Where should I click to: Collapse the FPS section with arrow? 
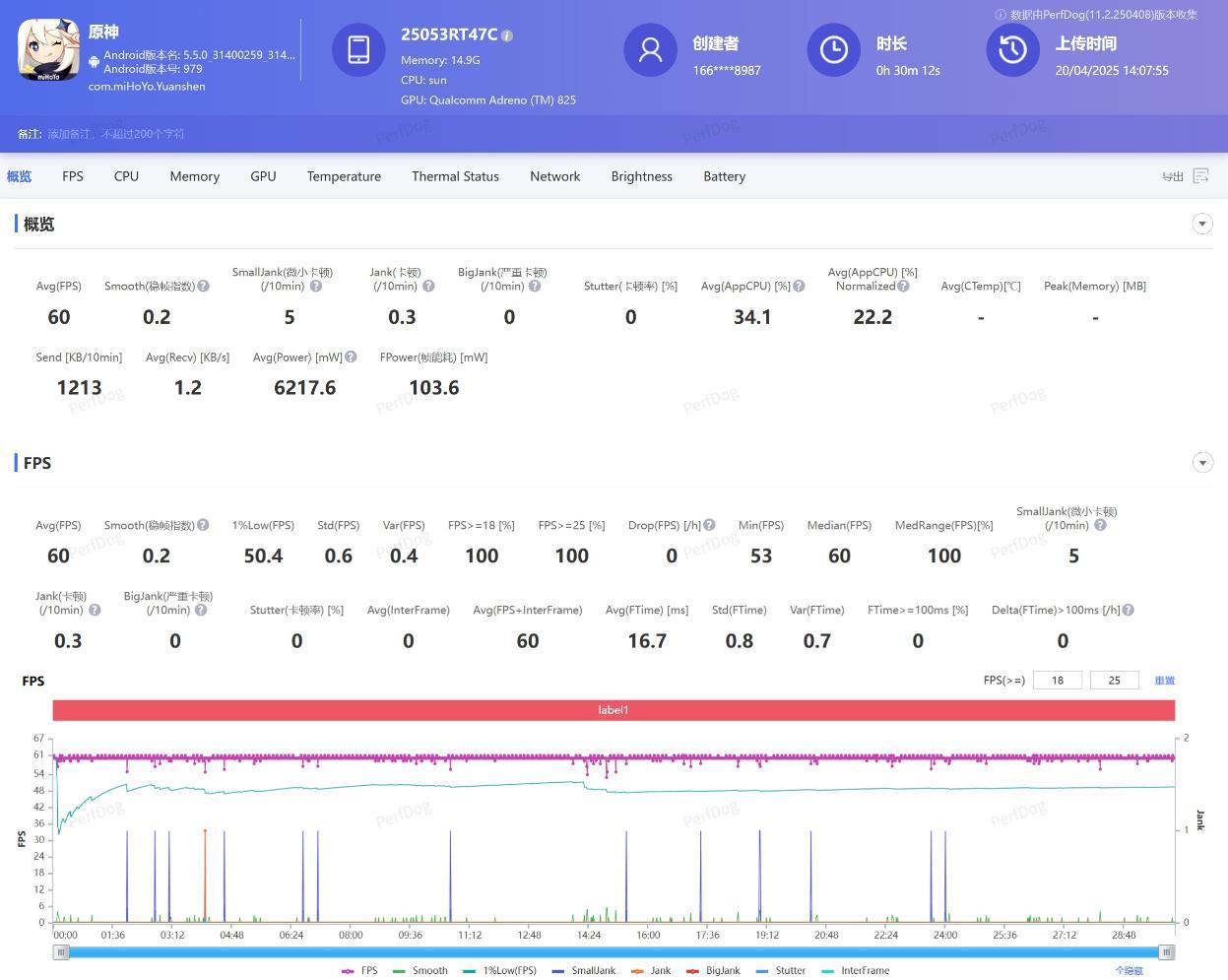[1202, 463]
